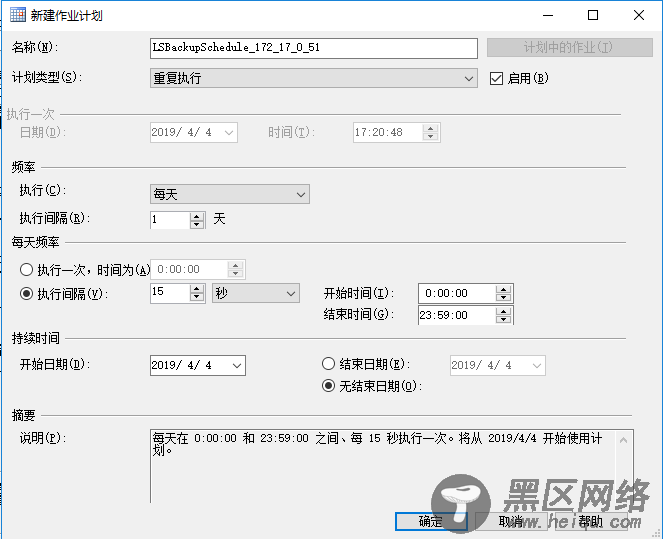Open the interval unit dropdown showing 秒
The image size is (663, 539).
(x=256, y=293)
